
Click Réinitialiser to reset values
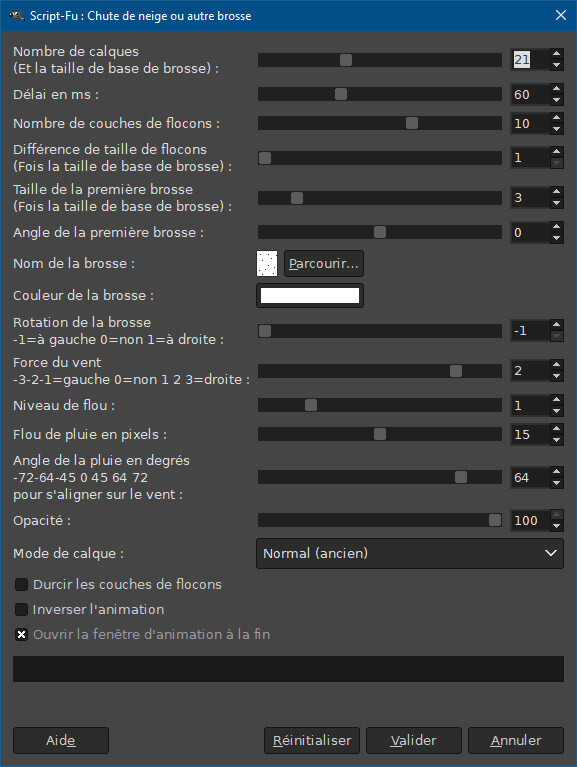coord(312,740)
